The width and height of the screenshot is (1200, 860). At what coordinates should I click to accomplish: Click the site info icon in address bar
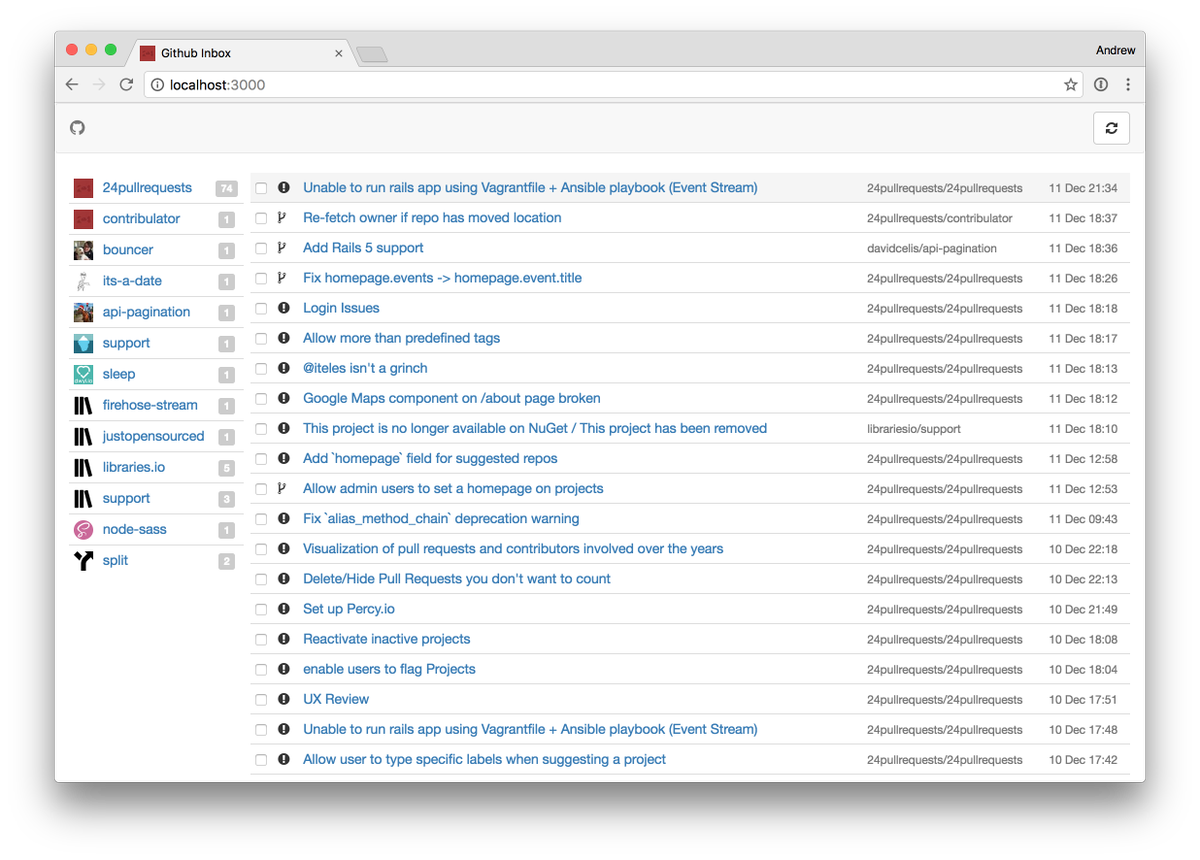[157, 85]
